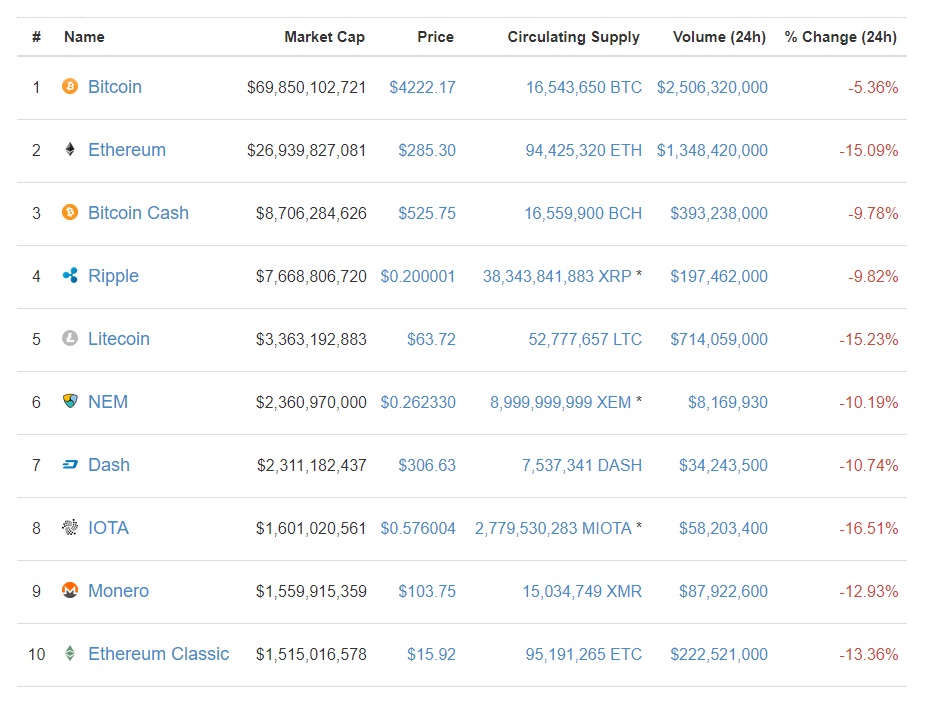Viewport: 925px width, 705px height.
Task: Click Monero volume $87,922,600
Action: pyautogui.click(x=724, y=592)
